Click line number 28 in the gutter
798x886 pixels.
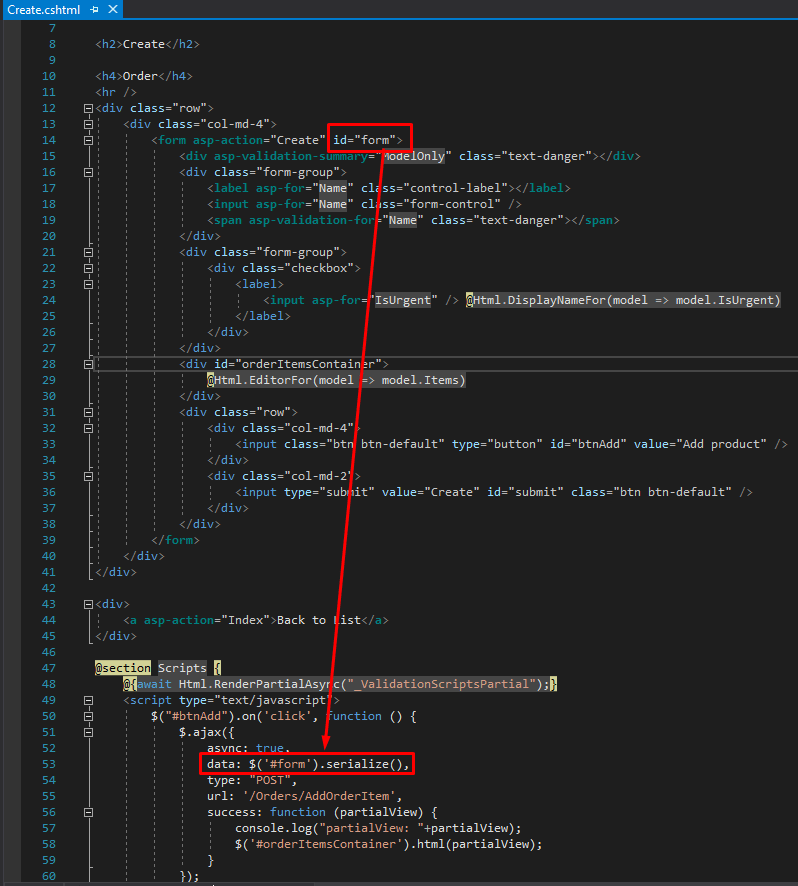(x=49, y=364)
